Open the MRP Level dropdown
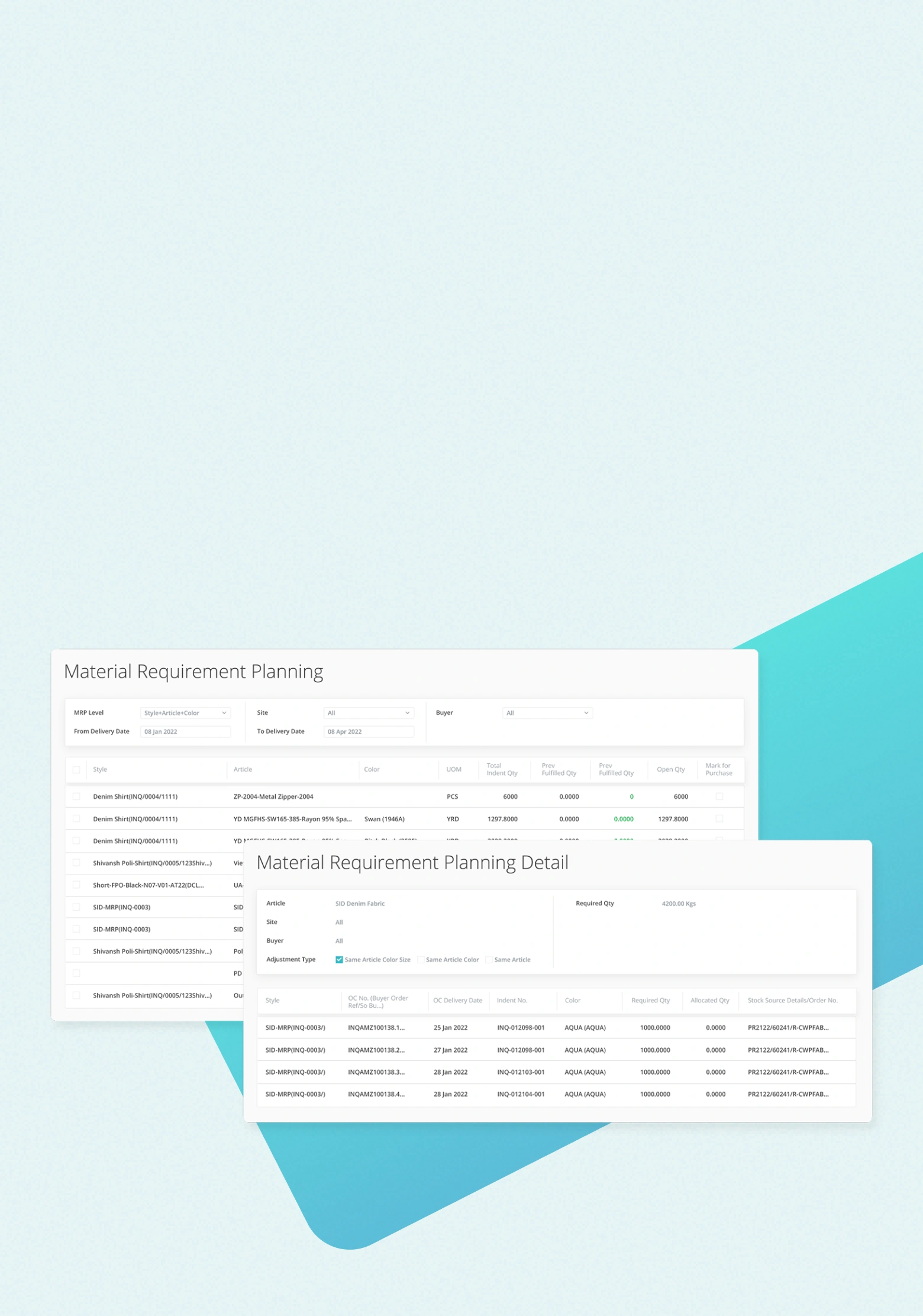The height and width of the screenshot is (1316, 923). (185, 713)
